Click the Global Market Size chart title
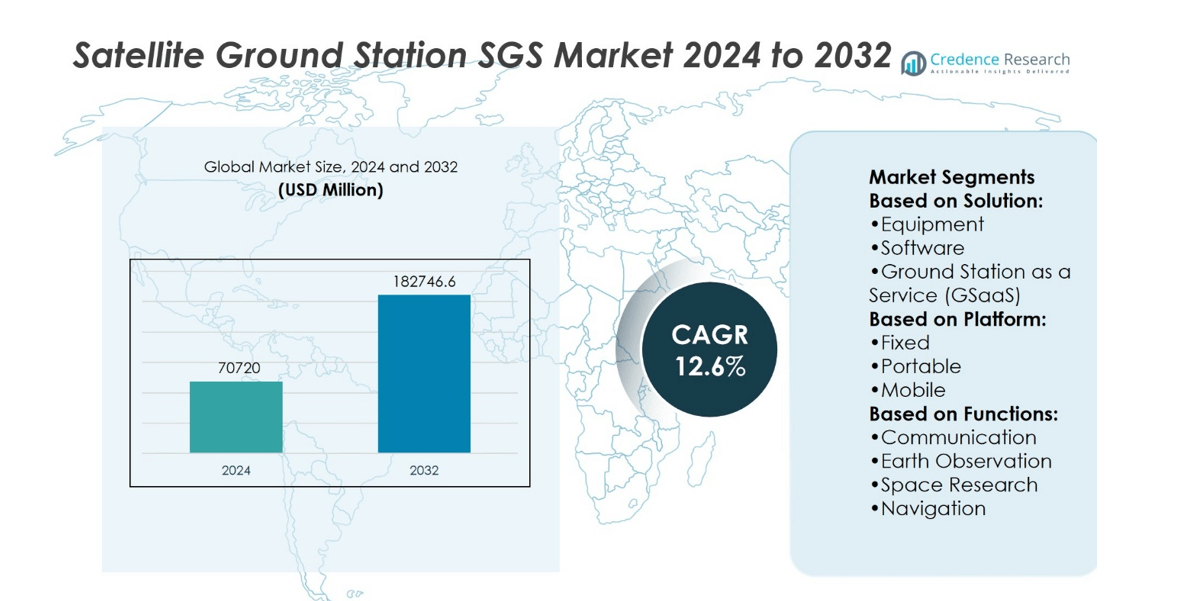 coord(330,167)
